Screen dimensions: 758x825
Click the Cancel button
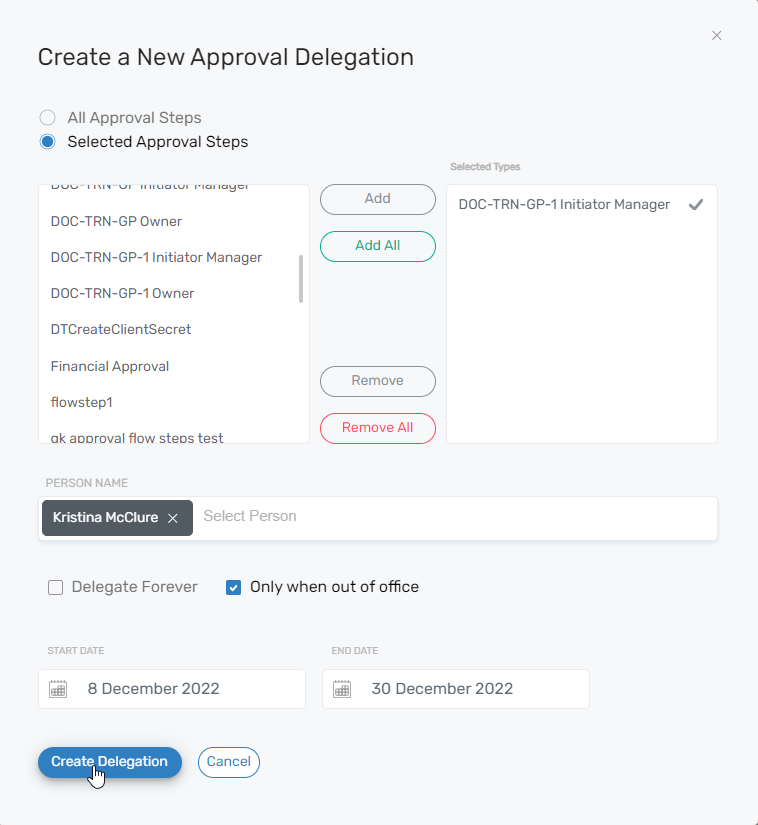(x=229, y=762)
